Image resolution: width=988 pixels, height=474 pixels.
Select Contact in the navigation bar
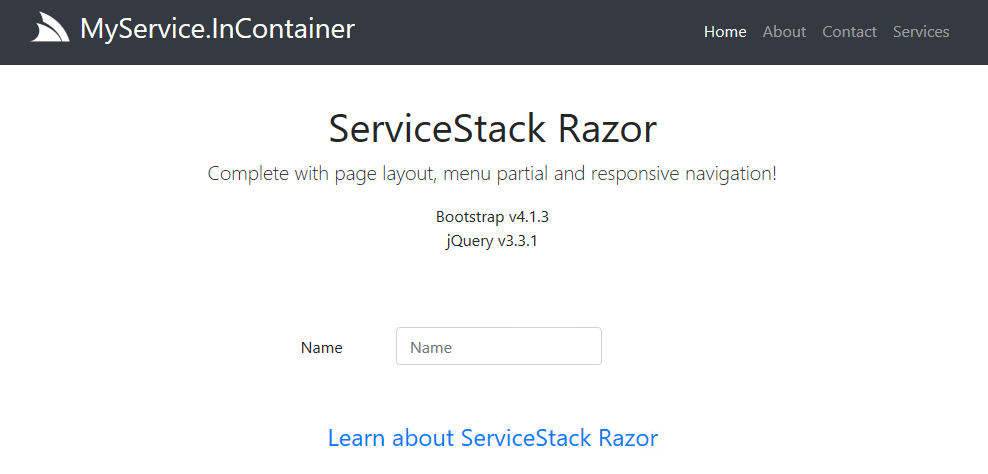coord(849,32)
